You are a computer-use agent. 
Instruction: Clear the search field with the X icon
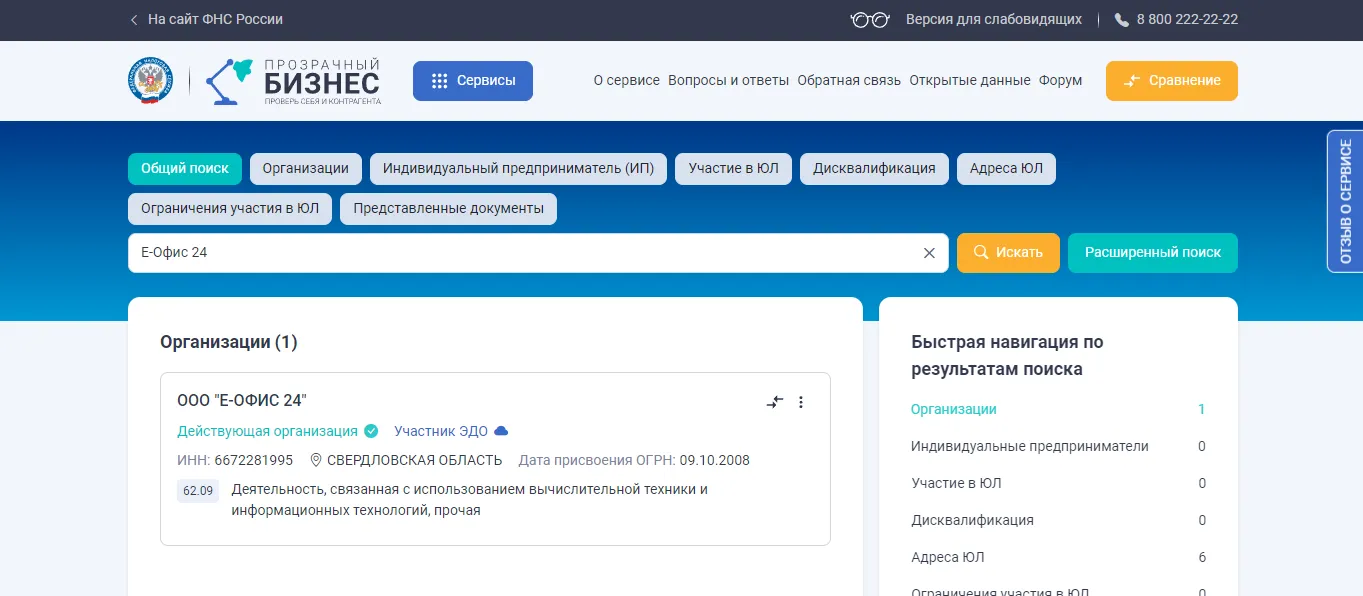tap(929, 253)
